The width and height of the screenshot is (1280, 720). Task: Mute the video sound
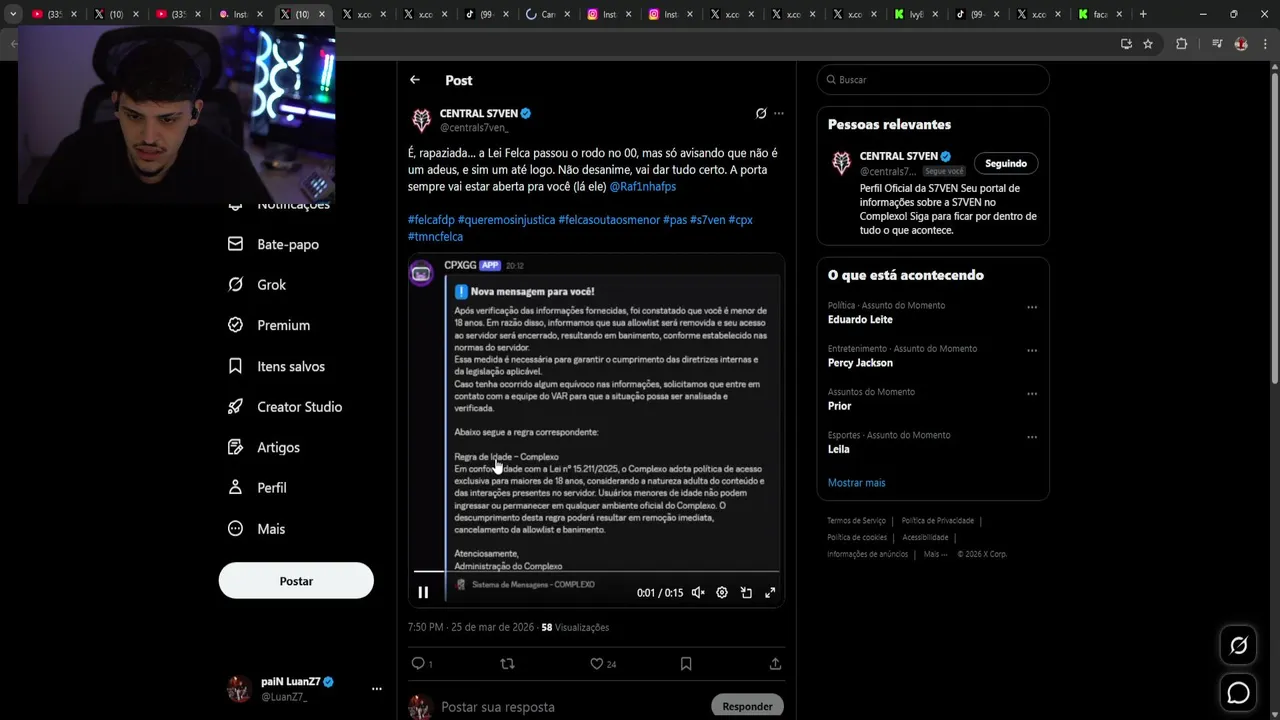(x=698, y=593)
